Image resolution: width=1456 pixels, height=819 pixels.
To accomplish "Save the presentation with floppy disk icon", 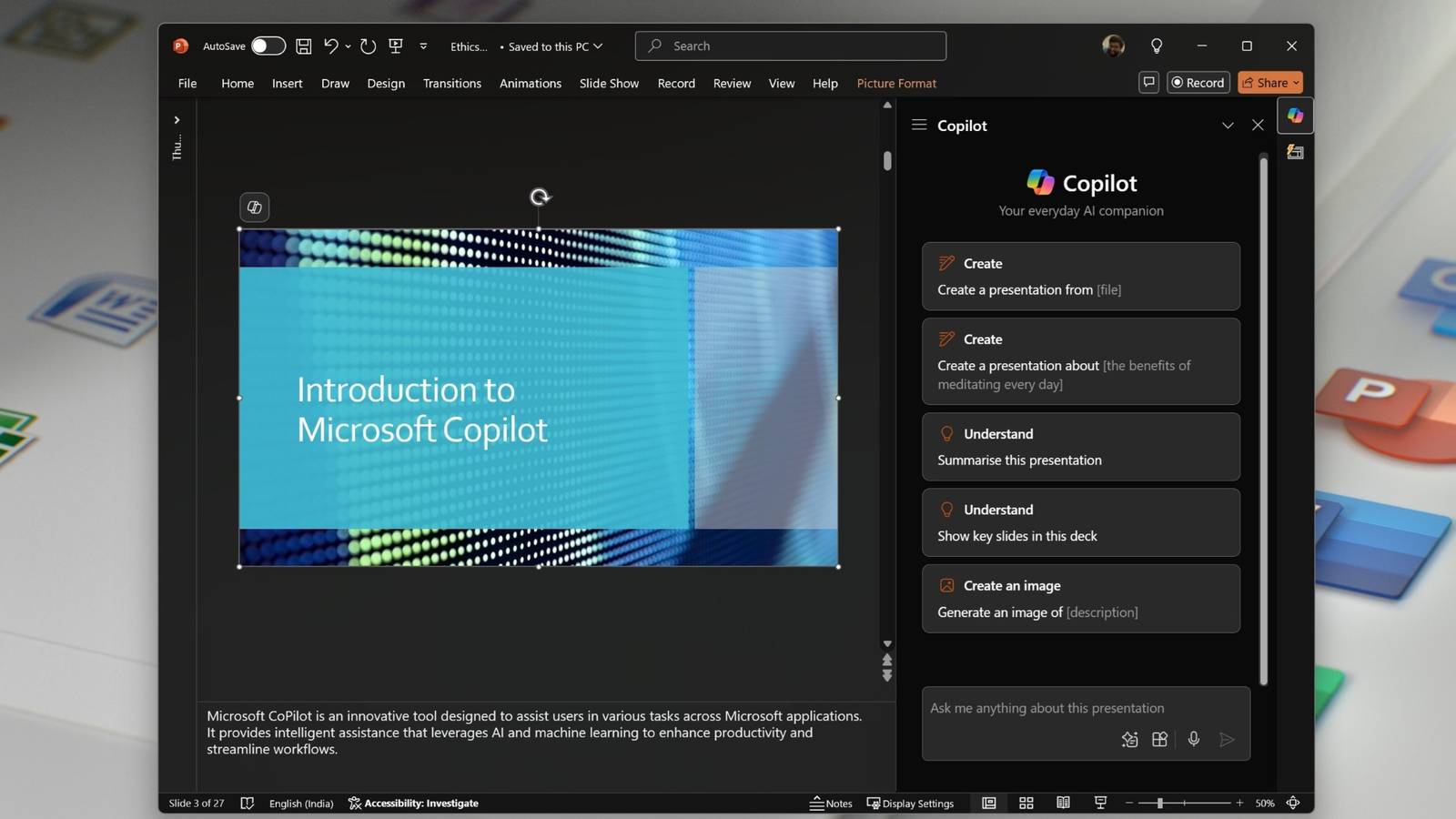I will [304, 45].
